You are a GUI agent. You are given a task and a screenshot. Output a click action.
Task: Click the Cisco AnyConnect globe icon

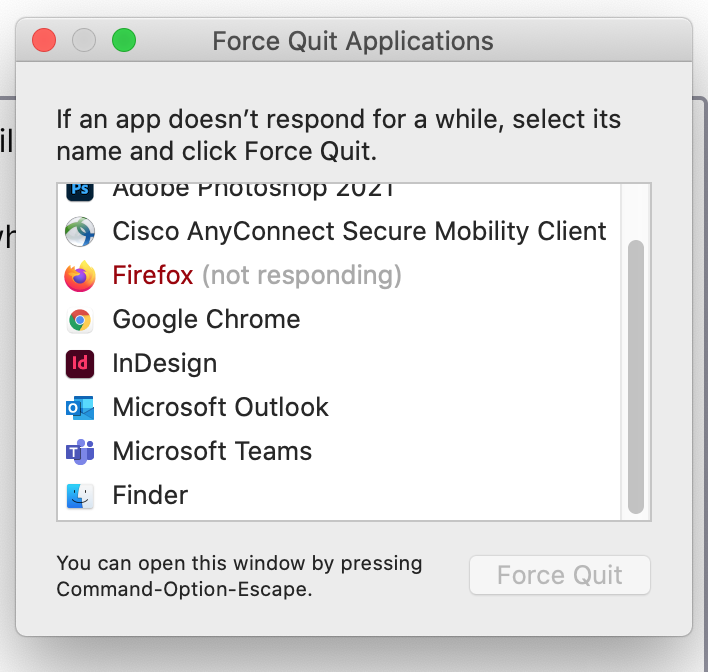tap(80, 232)
